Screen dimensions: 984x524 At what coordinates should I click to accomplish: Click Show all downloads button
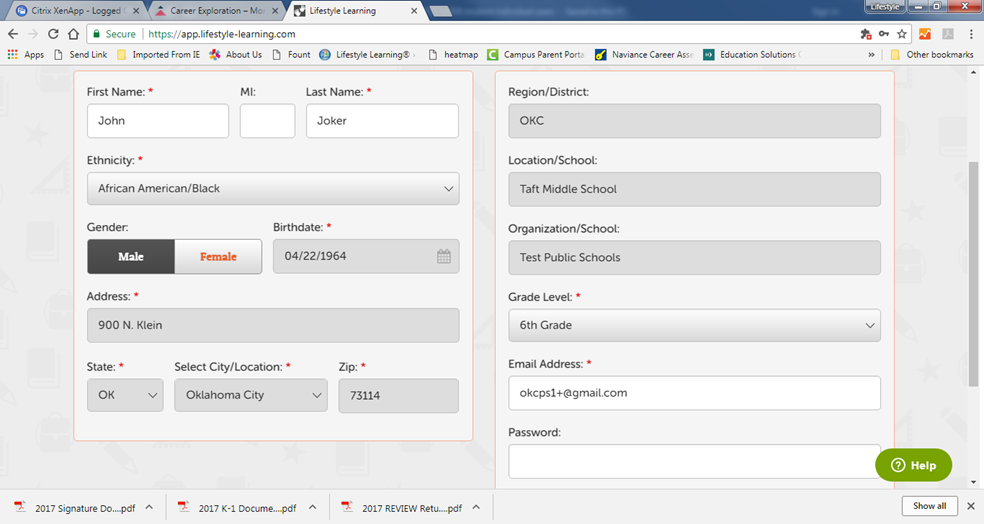(x=929, y=506)
